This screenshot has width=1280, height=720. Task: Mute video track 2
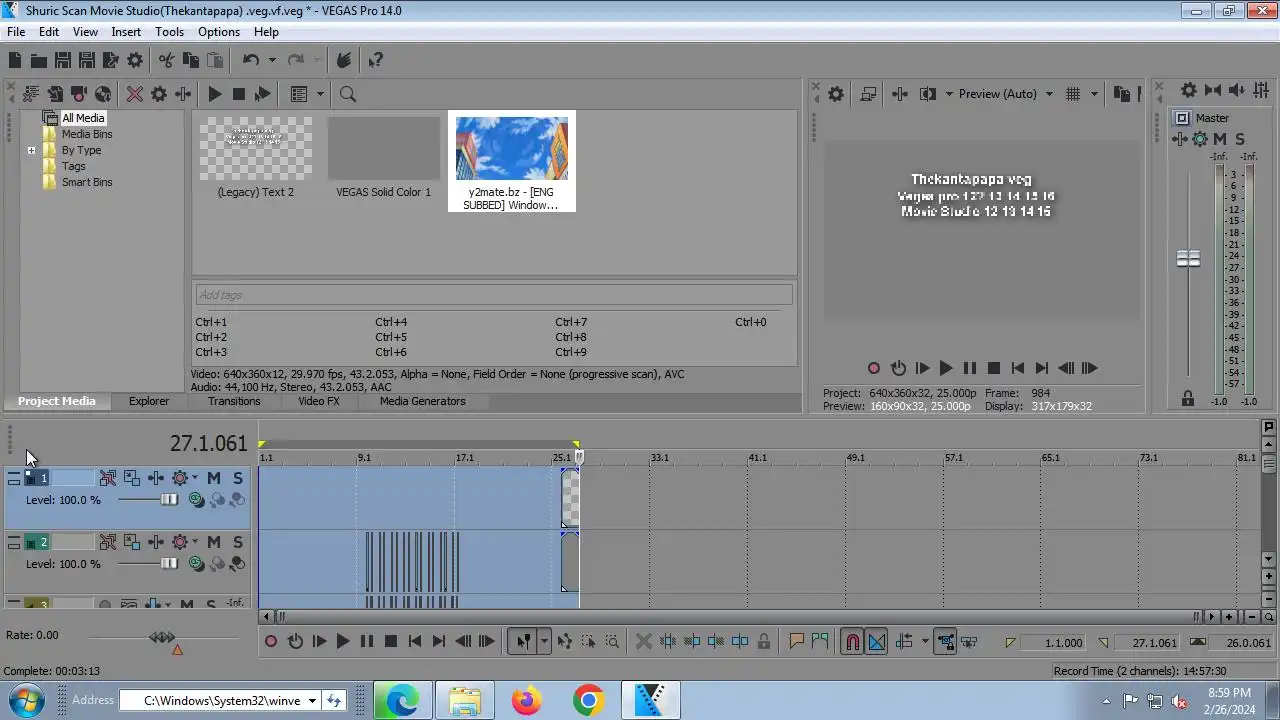click(214, 542)
